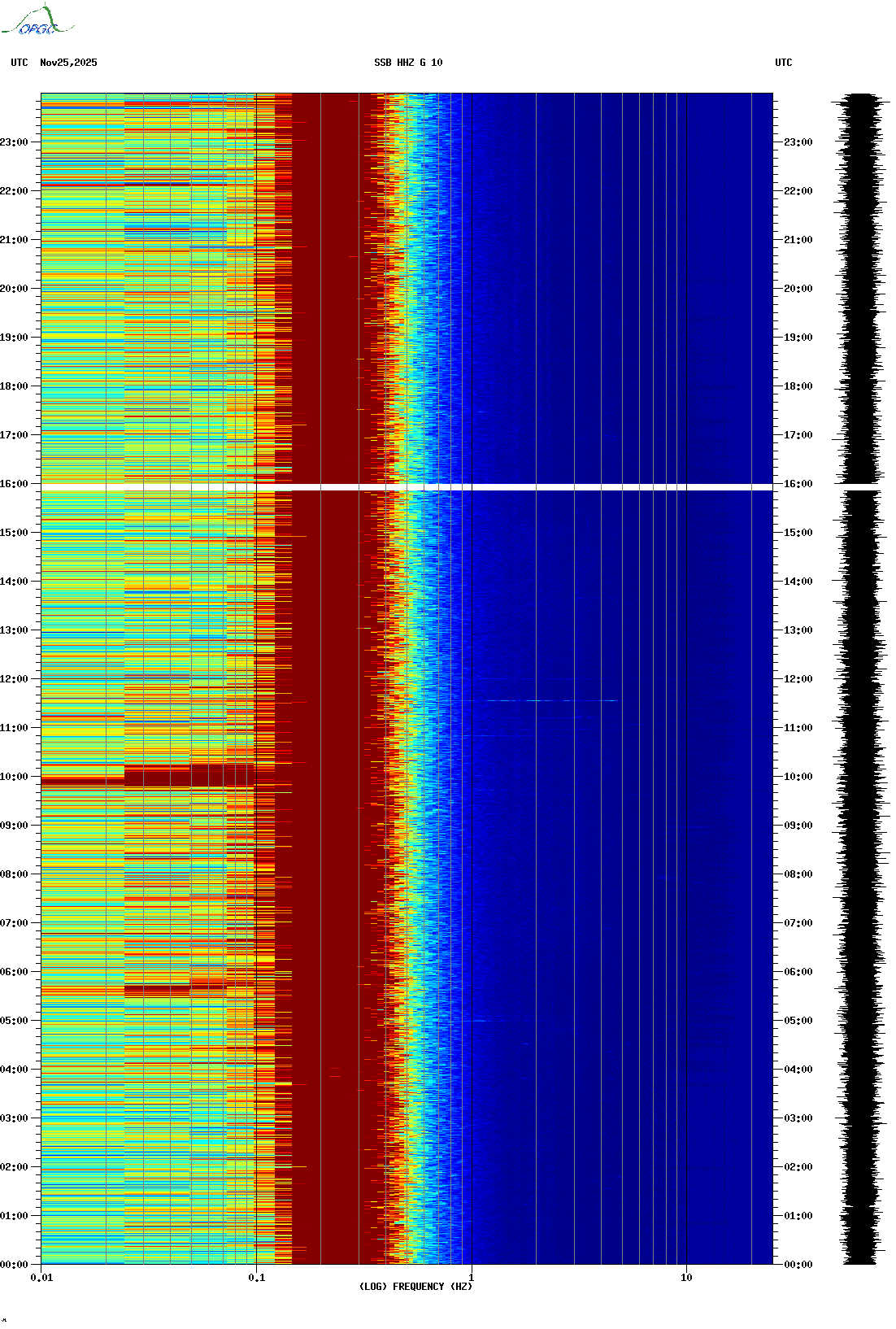Click the UTC label at top right

(783, 63)
